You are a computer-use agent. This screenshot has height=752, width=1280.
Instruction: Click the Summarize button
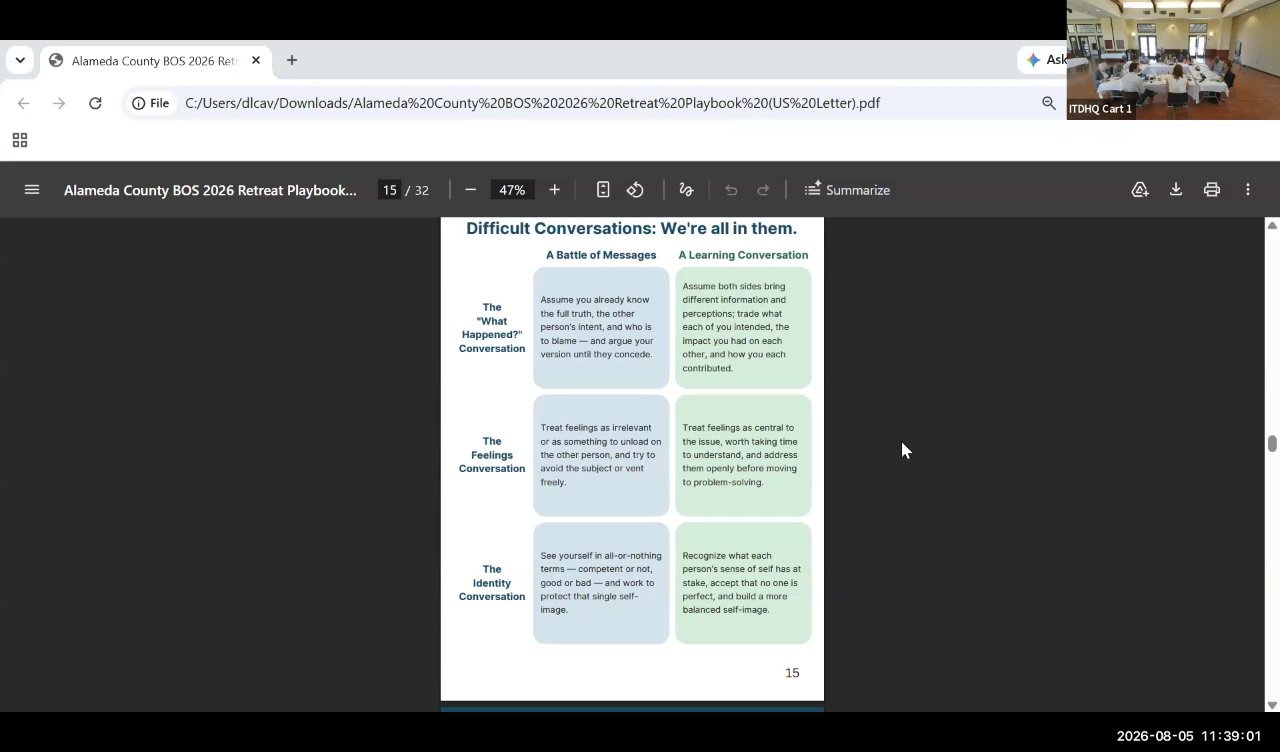tap(847, 190)
